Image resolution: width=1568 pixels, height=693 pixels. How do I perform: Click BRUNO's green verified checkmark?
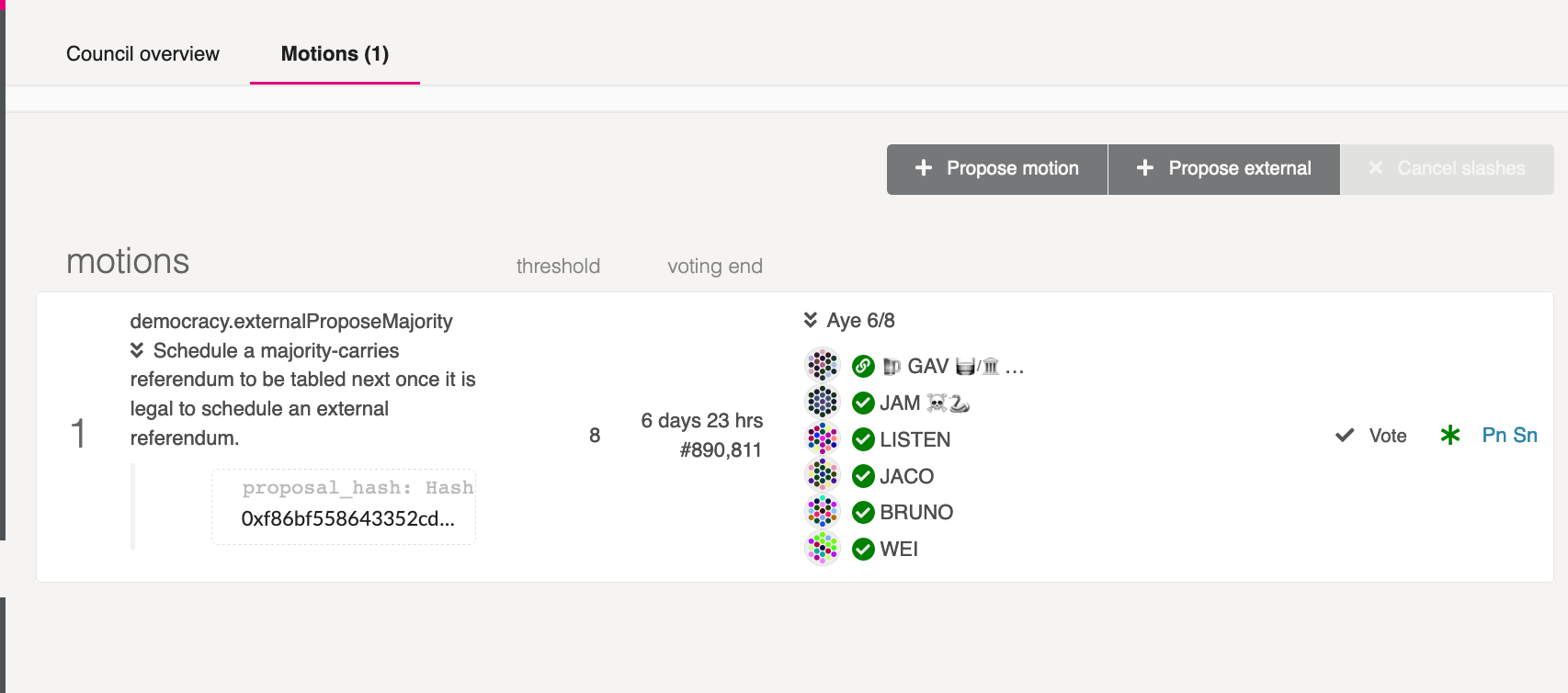(863, 513)
